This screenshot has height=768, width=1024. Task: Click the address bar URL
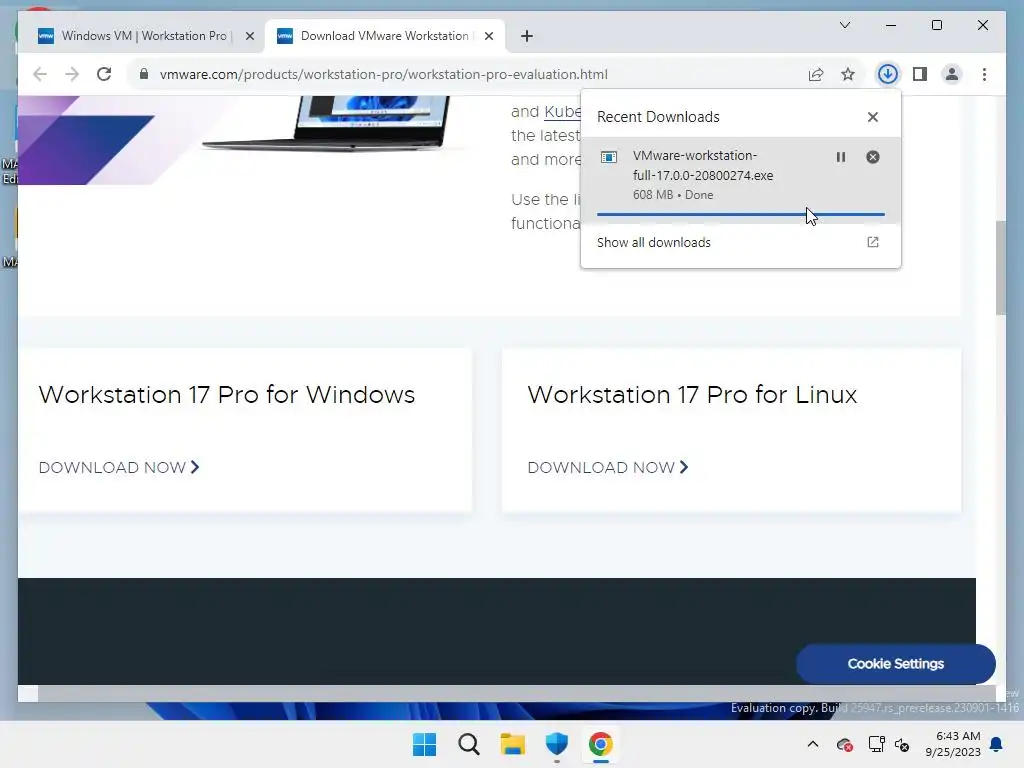coord(383,74)
